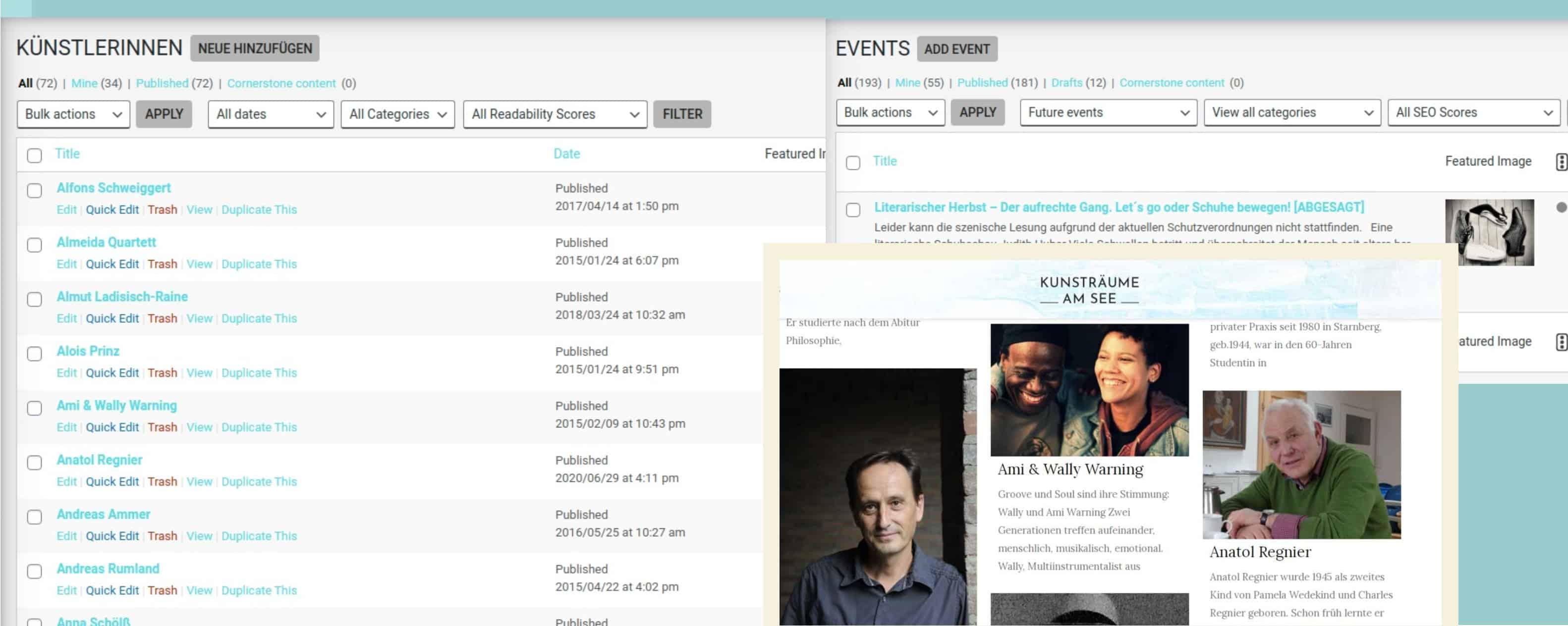Open Bulk actions dropdown in Künstlerinnen list
Image resolution: width=1568 pixels, height=626 pixels.
tap(73, 114)
